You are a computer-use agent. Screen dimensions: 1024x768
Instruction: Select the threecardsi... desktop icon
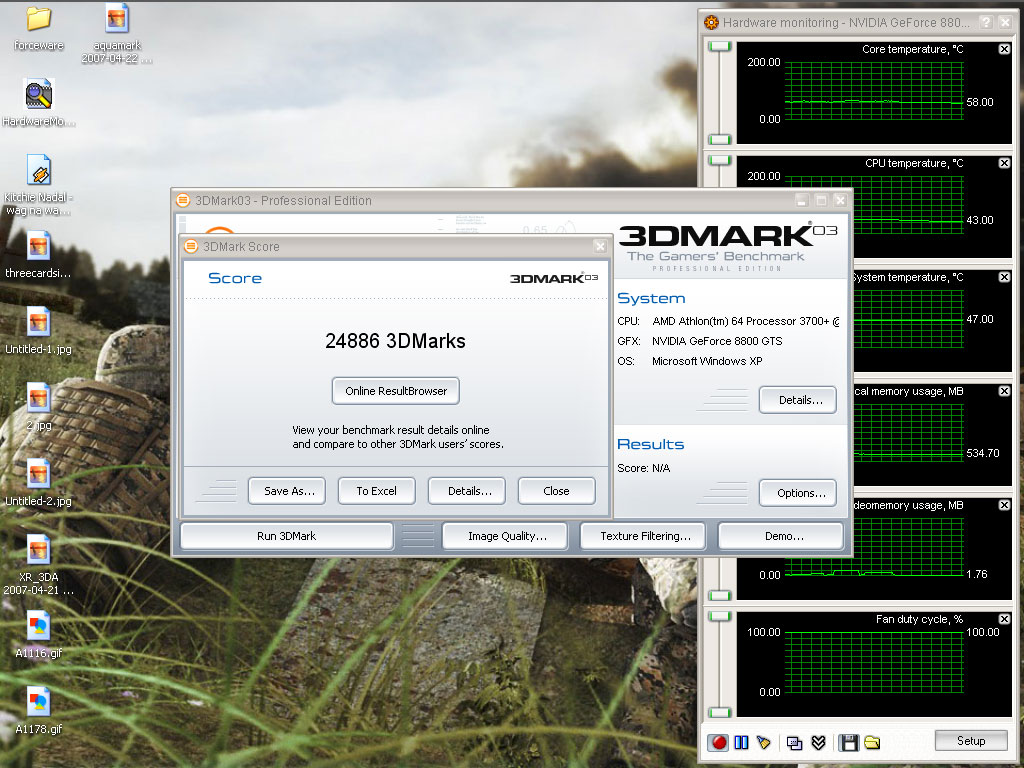pyautogui.click(x=39, y=255)
